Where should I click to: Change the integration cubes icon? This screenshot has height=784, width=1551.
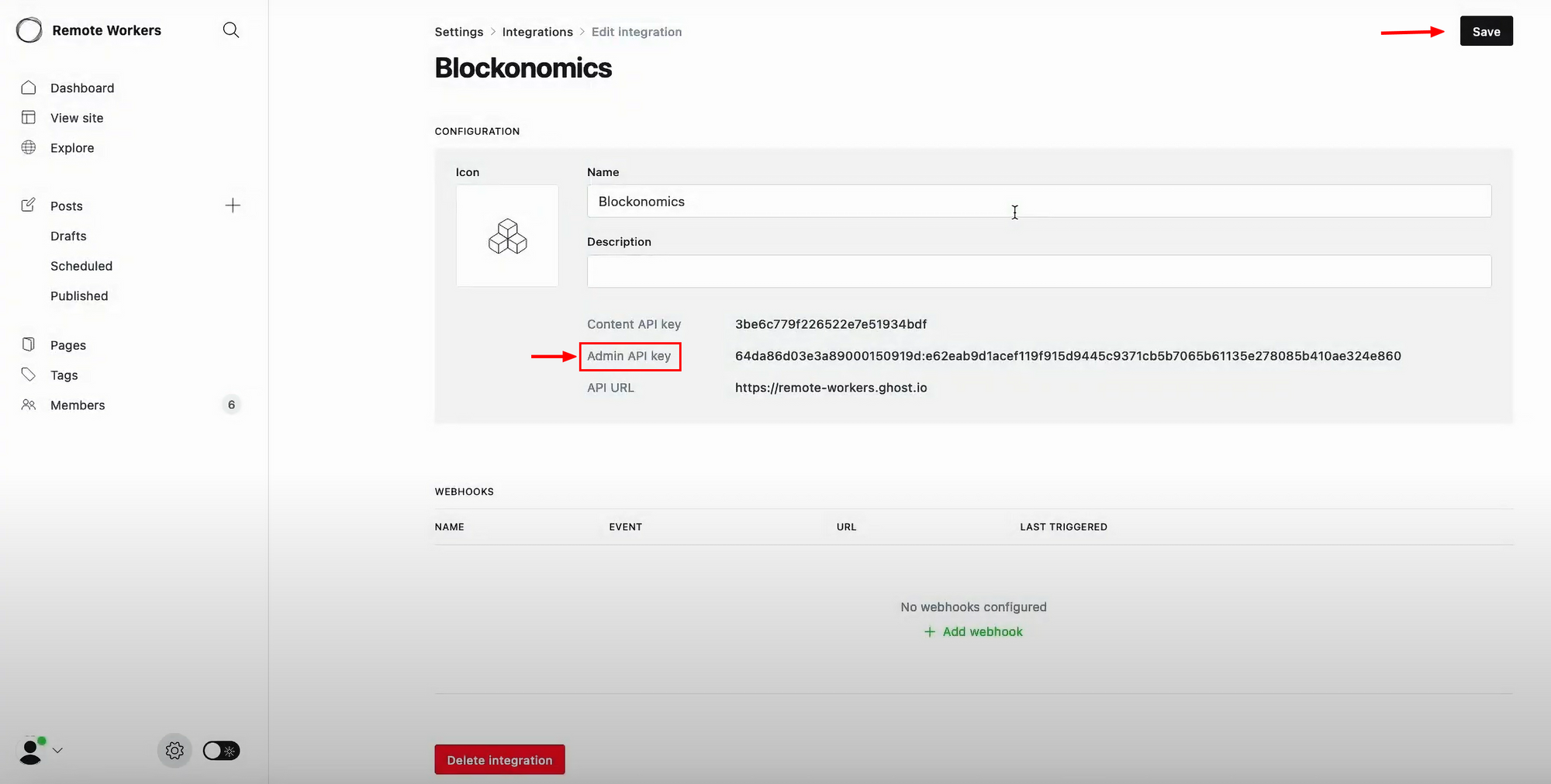(x=507, y=236)
